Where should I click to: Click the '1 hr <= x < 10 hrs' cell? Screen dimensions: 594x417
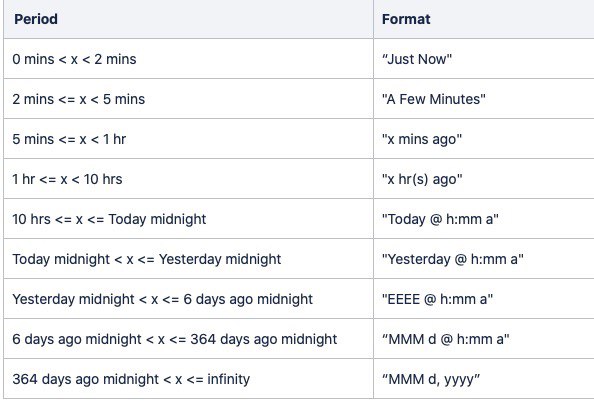point(188,179)
